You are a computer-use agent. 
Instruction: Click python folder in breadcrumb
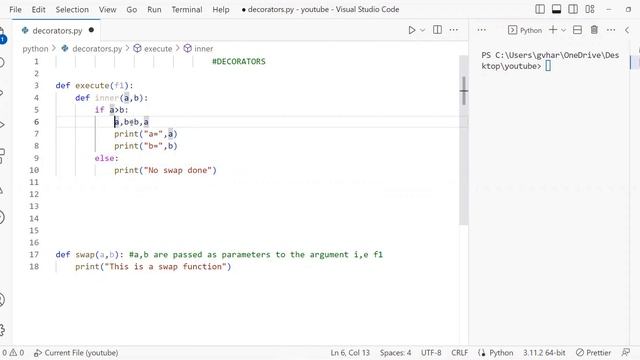(35, 49)
